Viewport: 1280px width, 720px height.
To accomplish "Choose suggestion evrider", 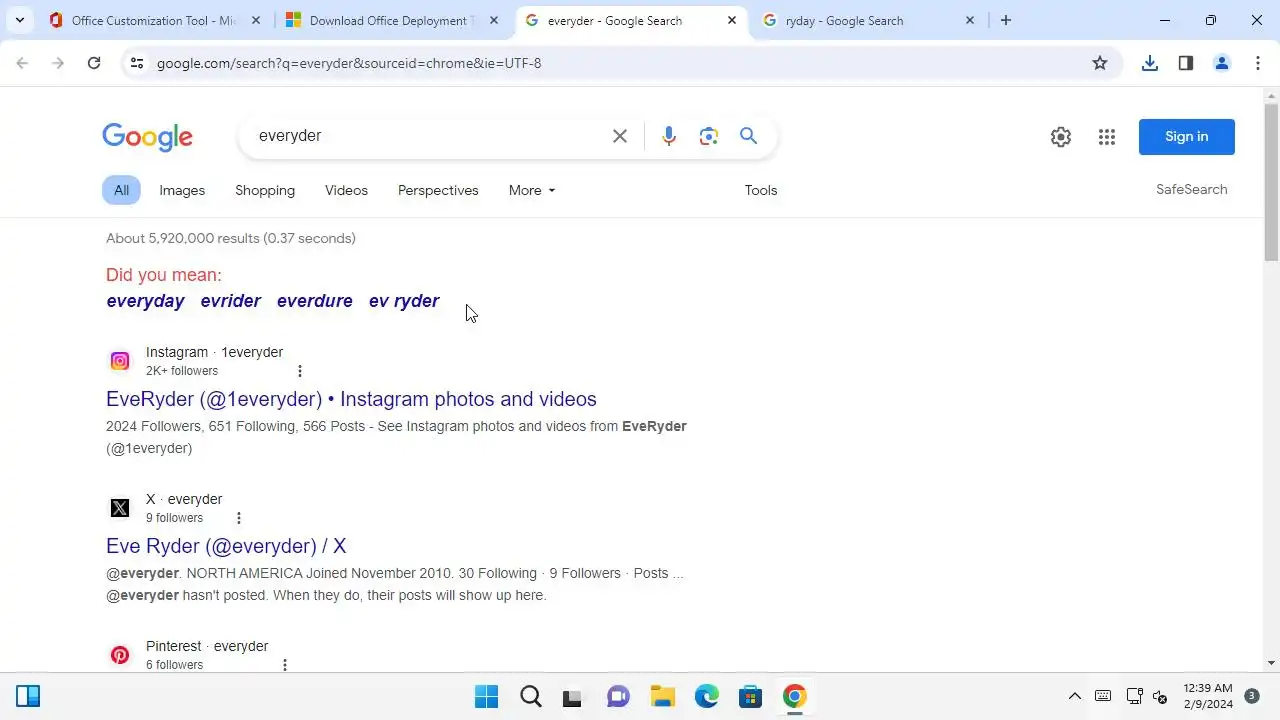I will [231, 301].
